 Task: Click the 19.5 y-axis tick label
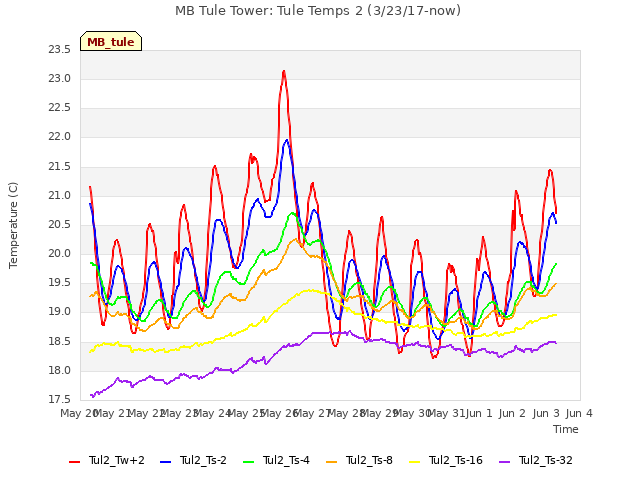(60, 283)
